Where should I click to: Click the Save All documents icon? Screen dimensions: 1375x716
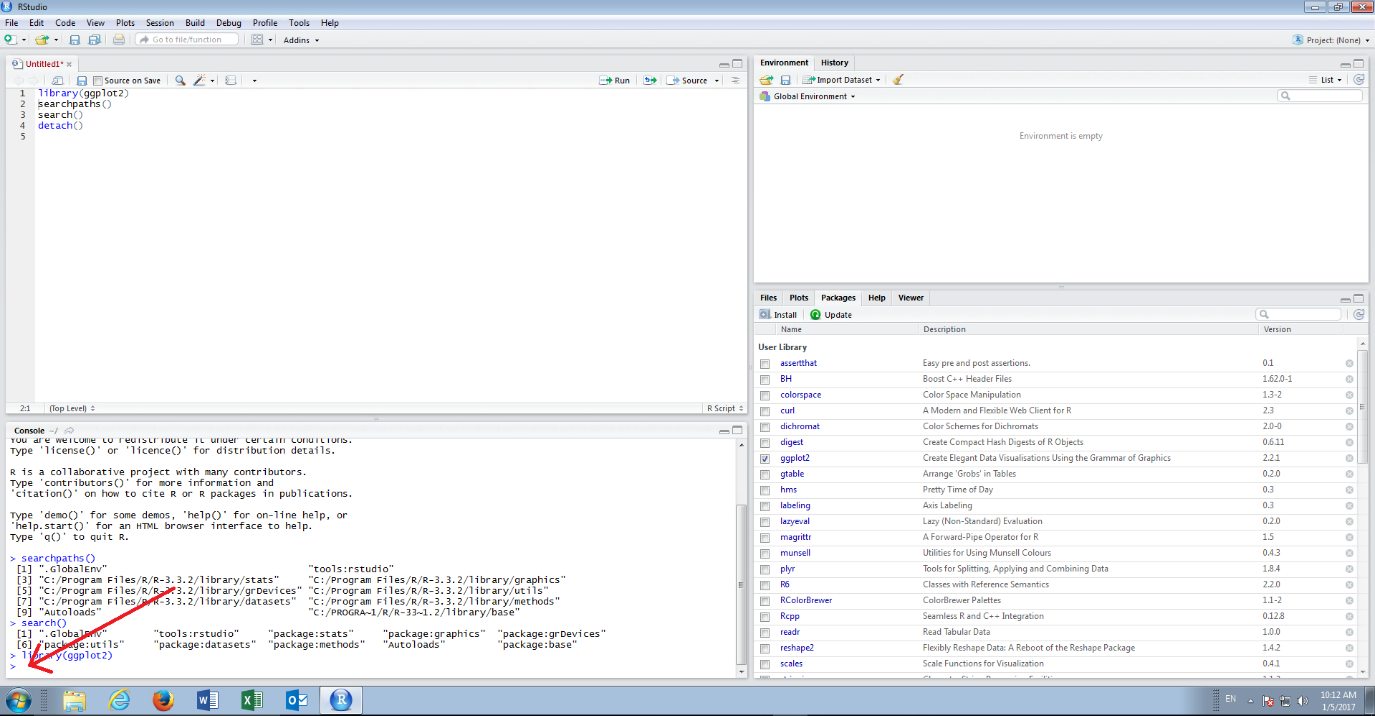94,40
